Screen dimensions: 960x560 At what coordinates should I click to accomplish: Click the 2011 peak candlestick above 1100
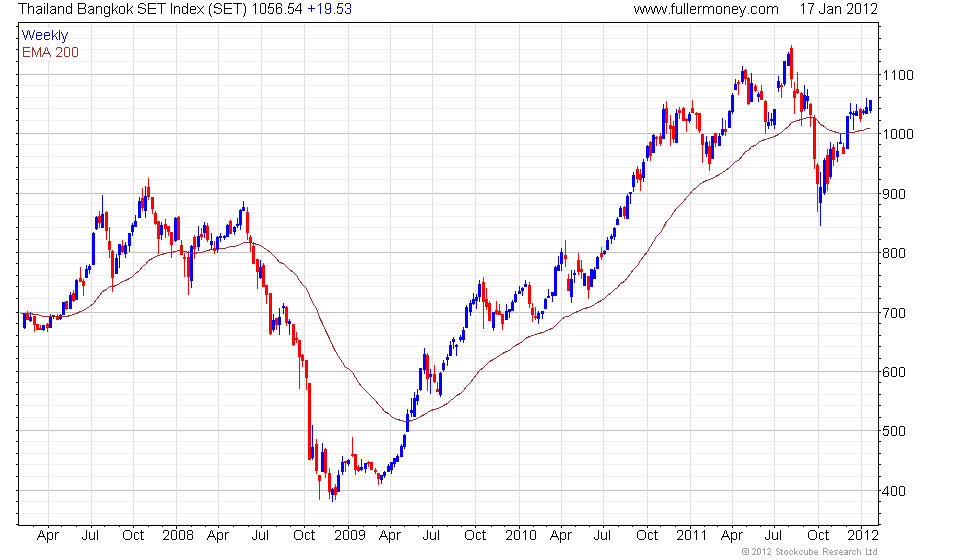(x=791, y=64)
